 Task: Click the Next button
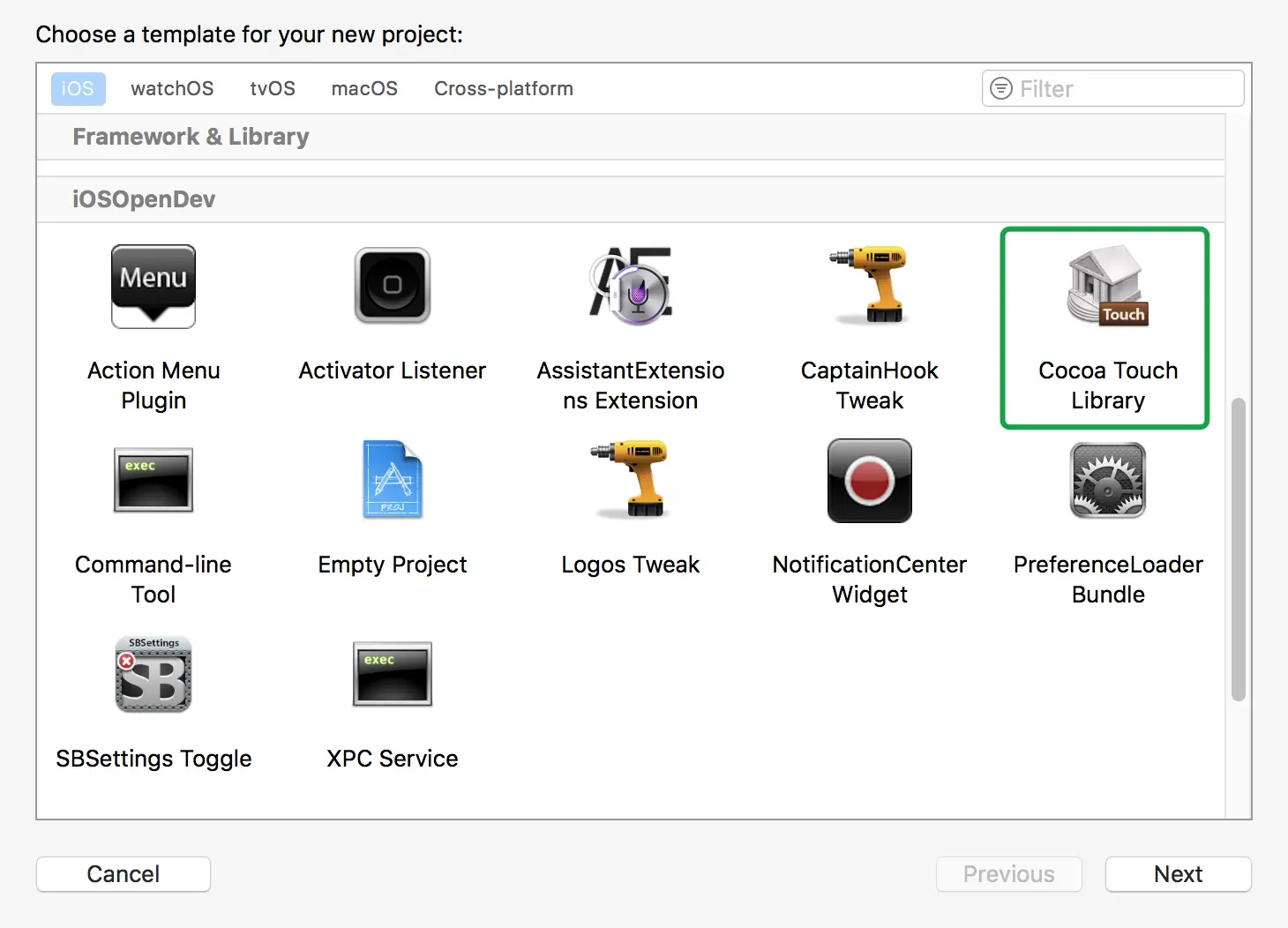pos(1179,874)
